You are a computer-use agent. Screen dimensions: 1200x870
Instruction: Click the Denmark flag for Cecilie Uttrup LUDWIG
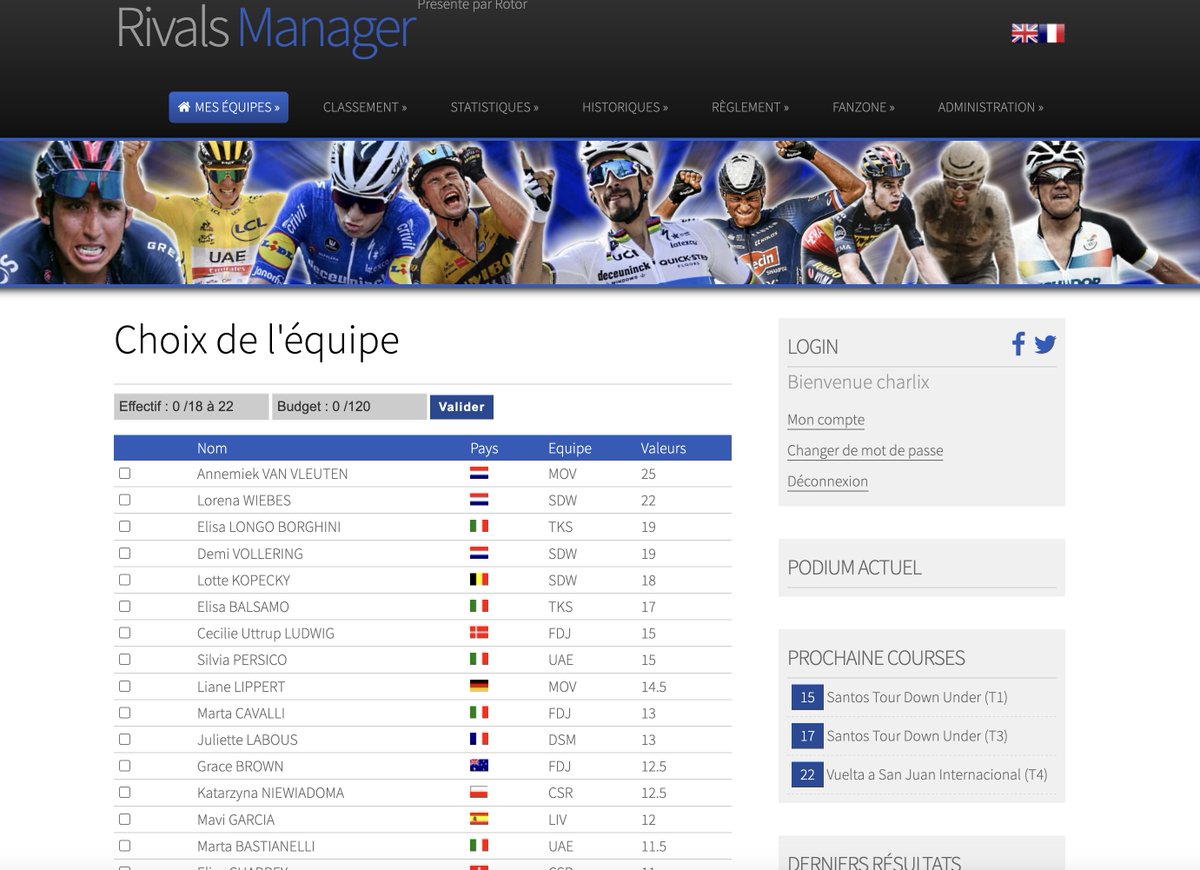click(x=479, y=633)
